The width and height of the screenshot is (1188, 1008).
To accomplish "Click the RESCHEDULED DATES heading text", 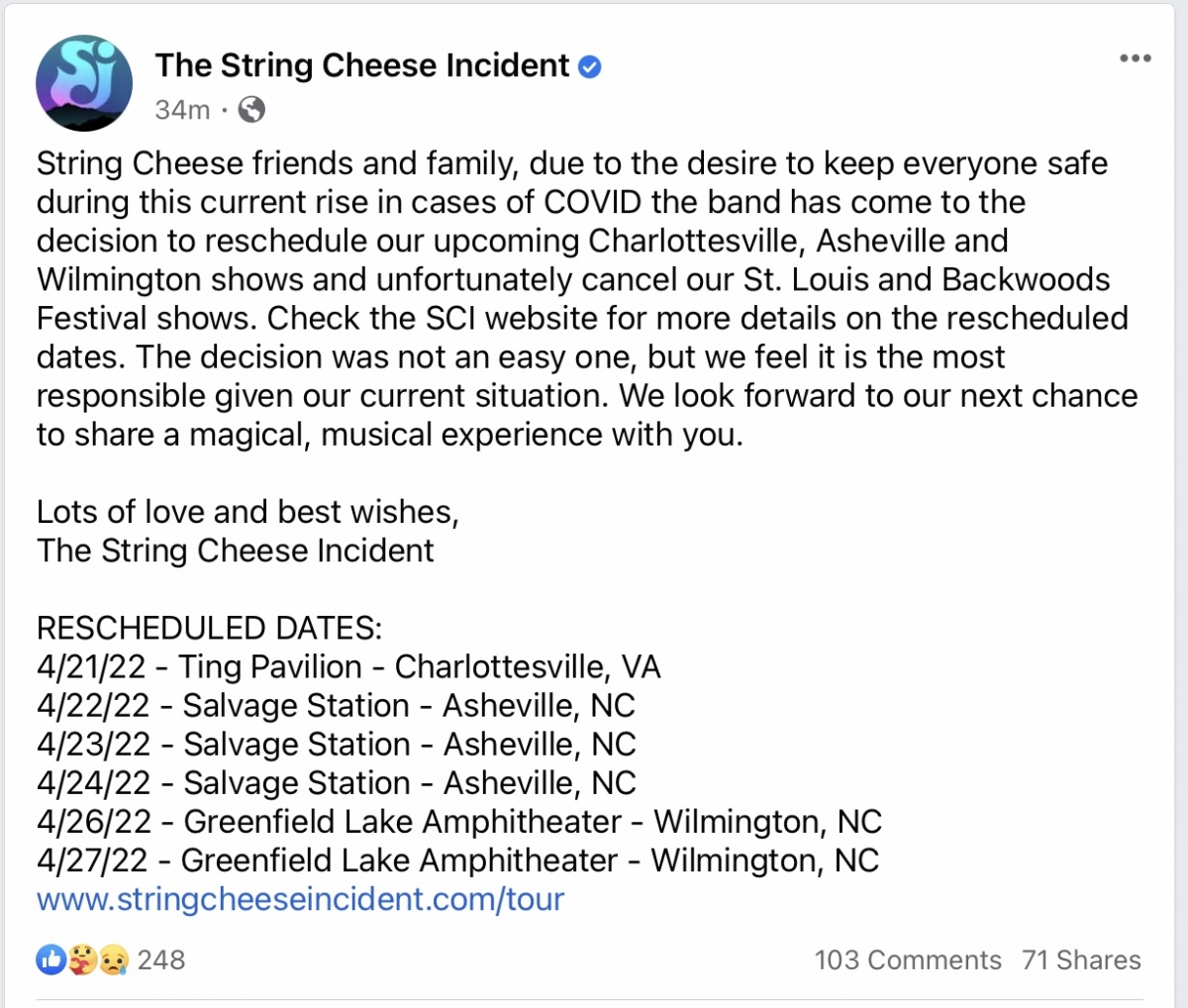I will coord(209,628).
